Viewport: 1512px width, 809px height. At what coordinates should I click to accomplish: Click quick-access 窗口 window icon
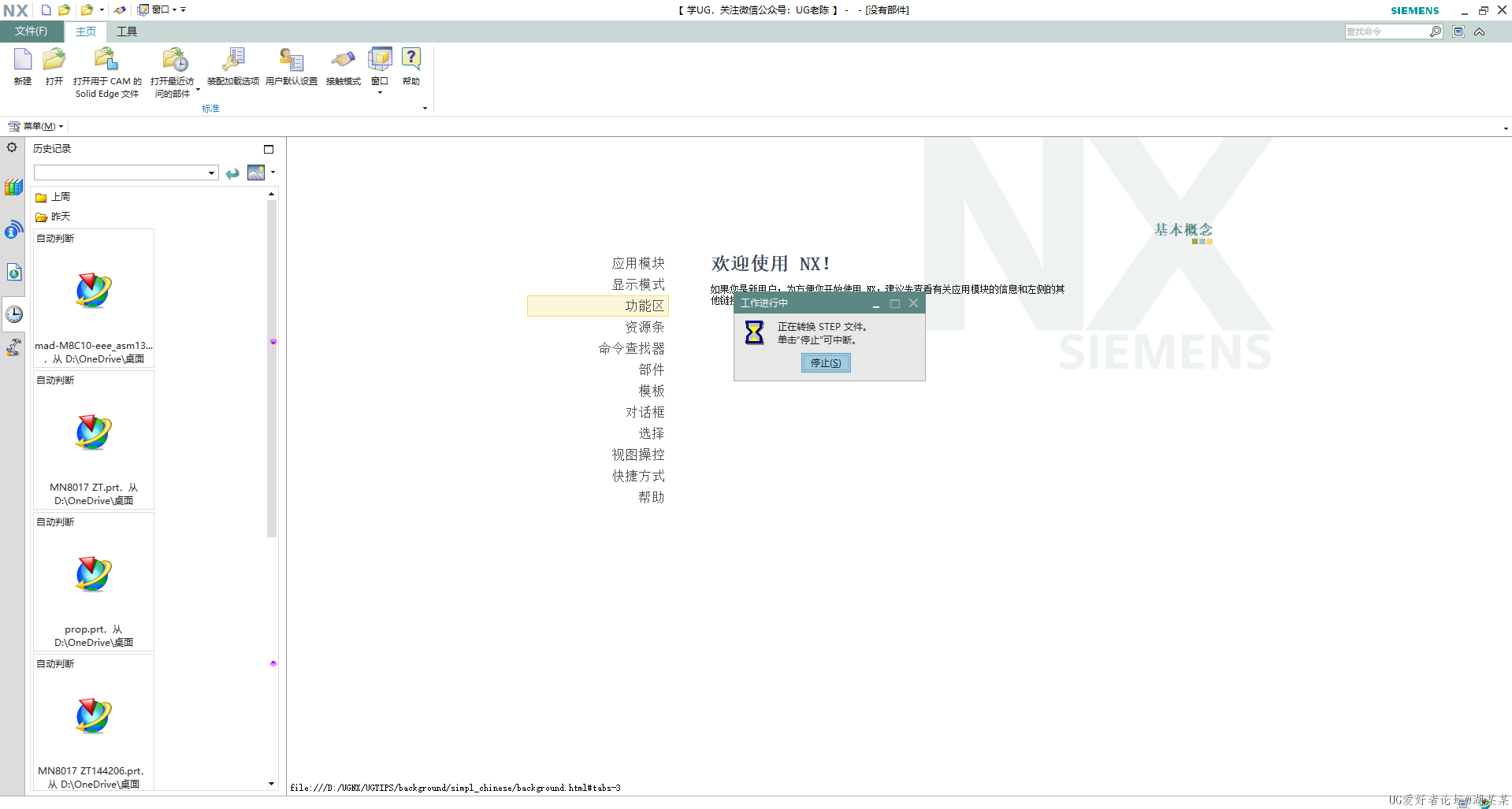pyautogui.click(x=143, y=10)
